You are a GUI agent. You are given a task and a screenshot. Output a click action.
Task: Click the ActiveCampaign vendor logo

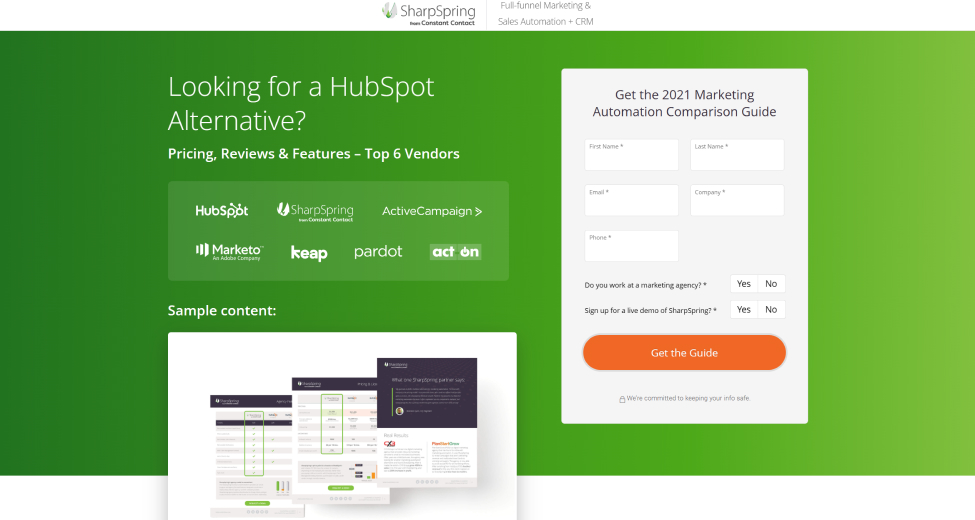pyautogui.click(x=432, y=211)
